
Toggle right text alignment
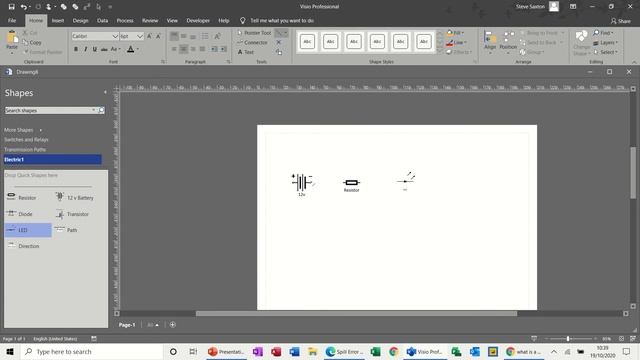pyautogui.click(x=193, y=49)
